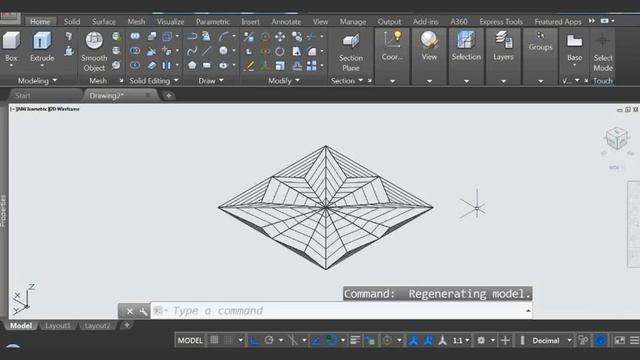Add a new layout with plus button

(x=127, y=325)
